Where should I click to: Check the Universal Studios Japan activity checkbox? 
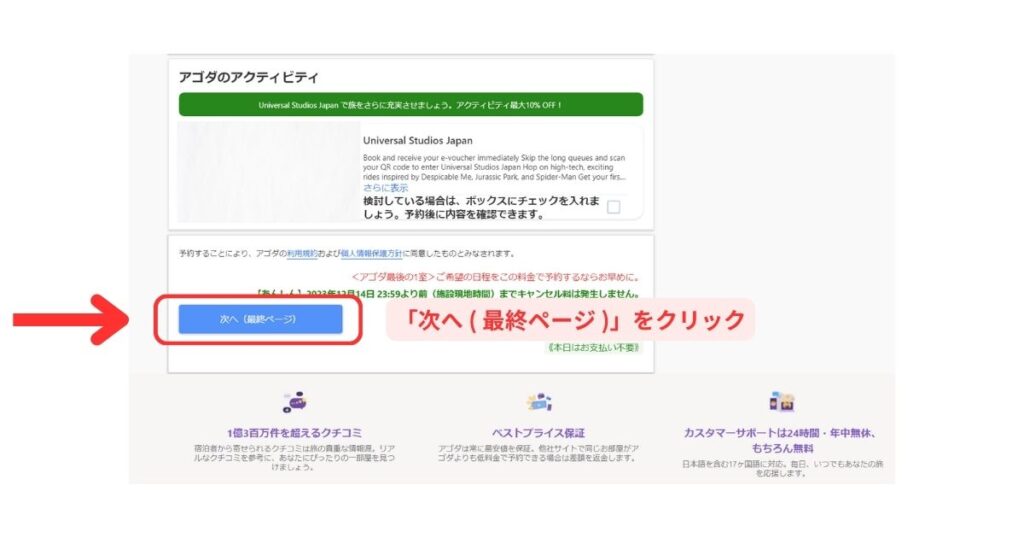(613, 207)
